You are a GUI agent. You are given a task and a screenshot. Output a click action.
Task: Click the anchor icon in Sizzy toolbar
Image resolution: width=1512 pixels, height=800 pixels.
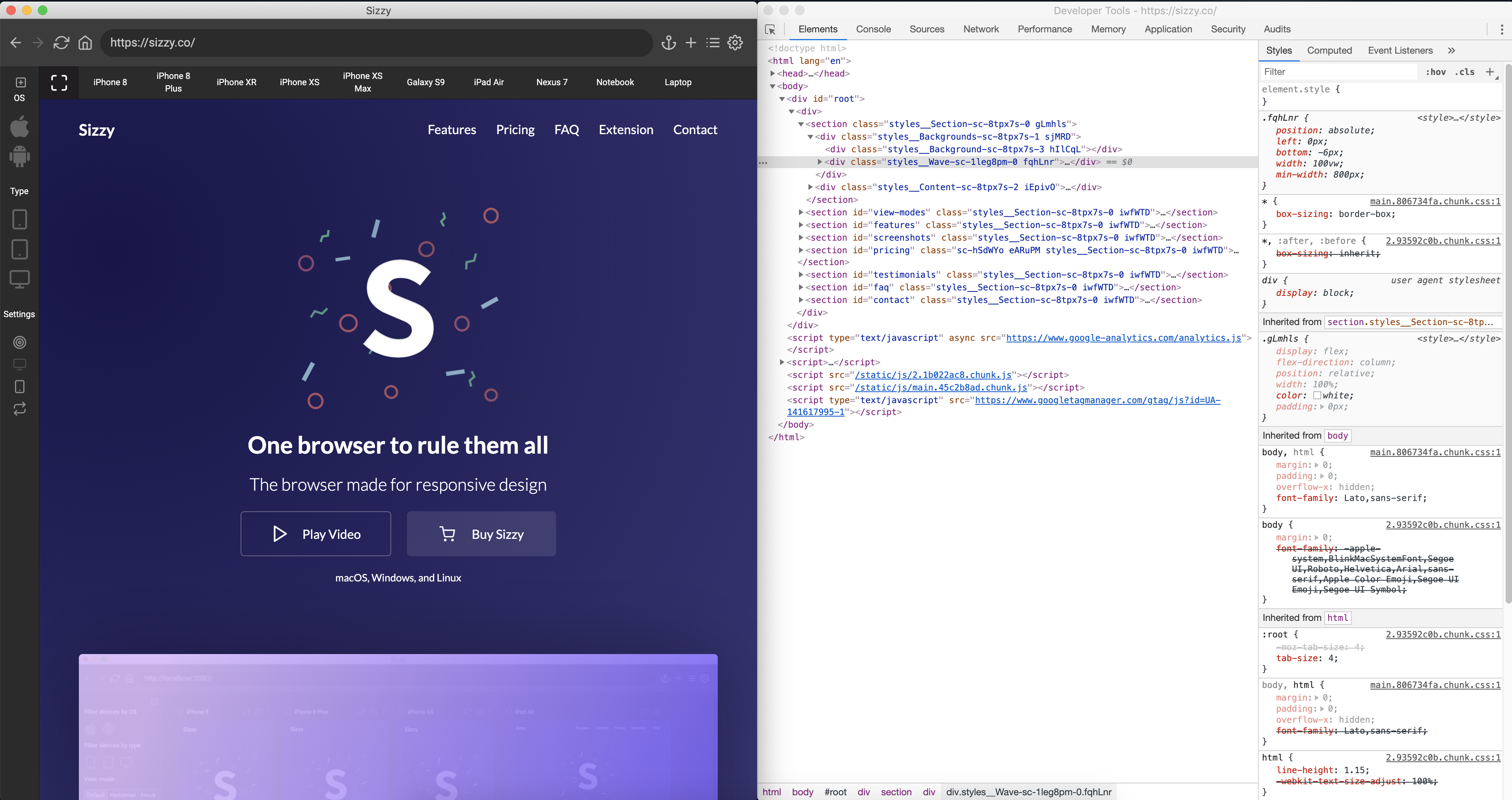coord(668,43)
